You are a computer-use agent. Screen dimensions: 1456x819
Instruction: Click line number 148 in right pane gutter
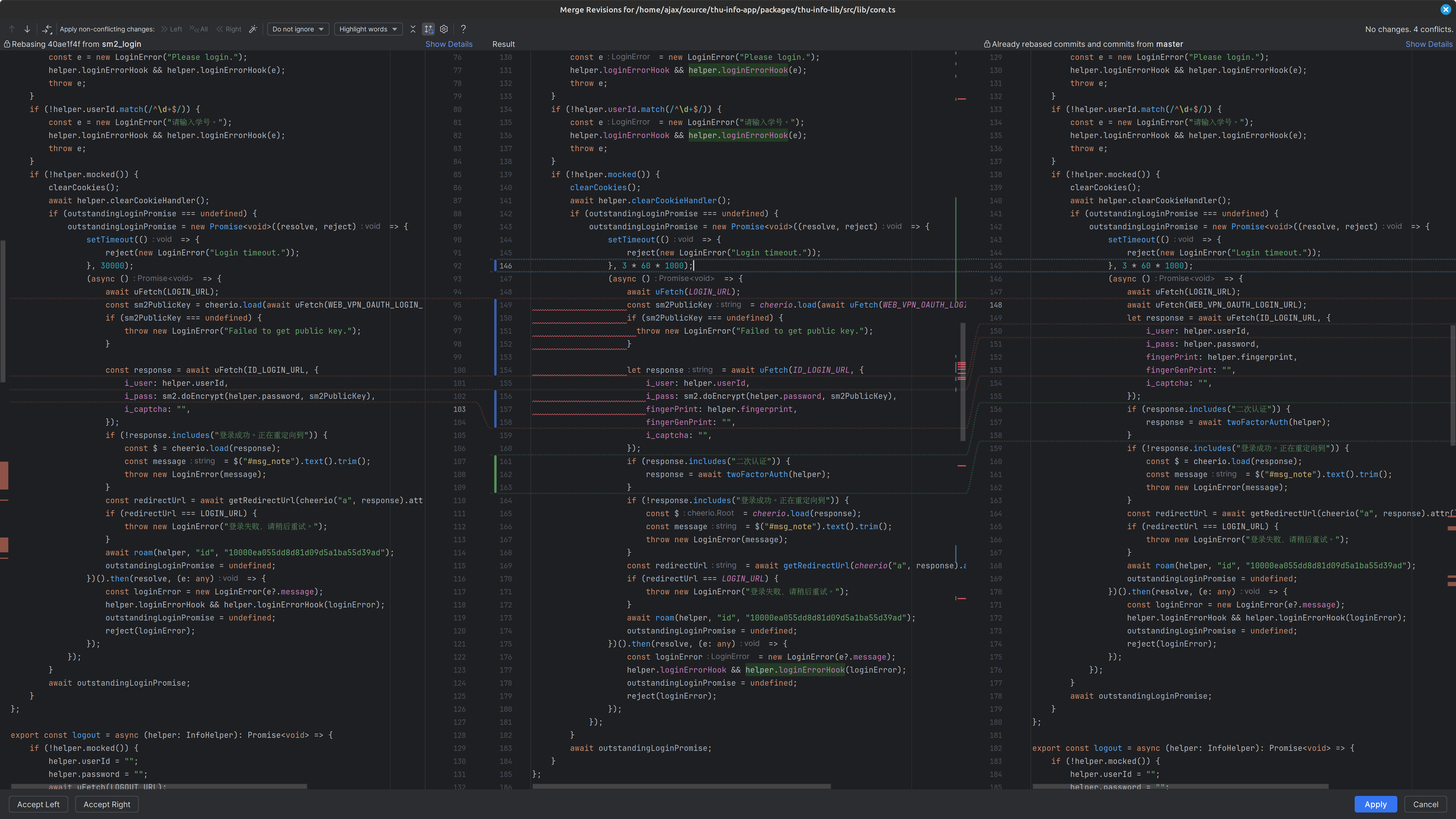pos(995,305)
